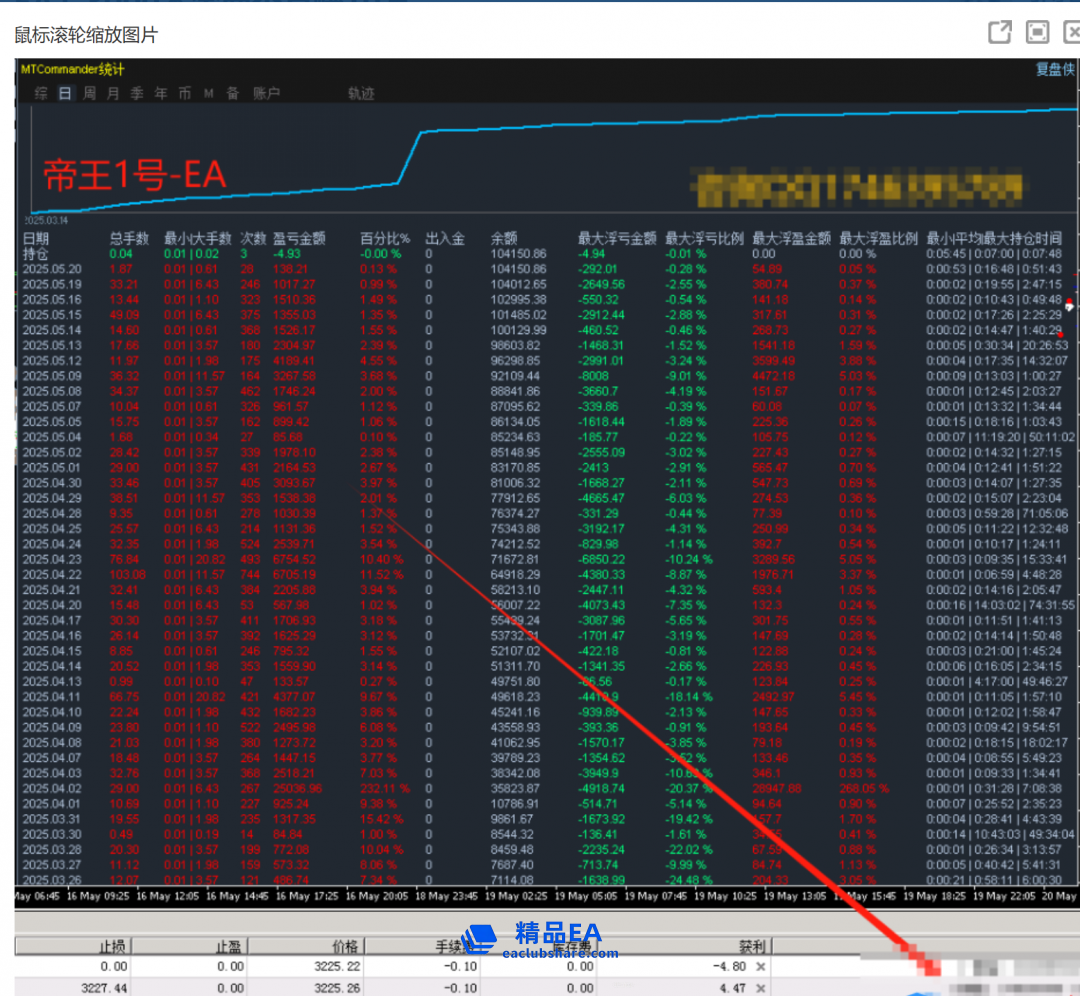Viewport: 1080px width, 996px height.
Task: Click the 止损 stop-loss column header
Action: click(113, 945)
